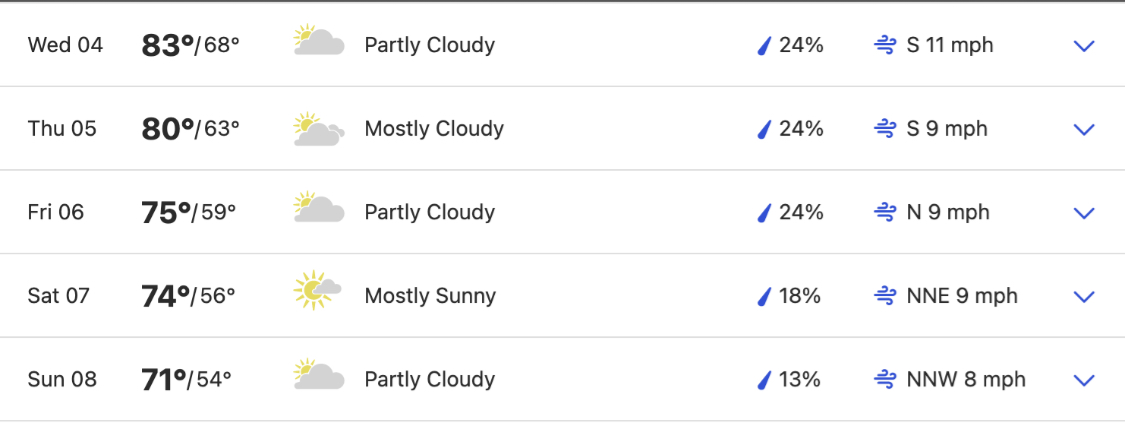The image size is (1125, 426).
Task: Expand the Fri 06 forecast details chevron
Action: click(1083, 213)
